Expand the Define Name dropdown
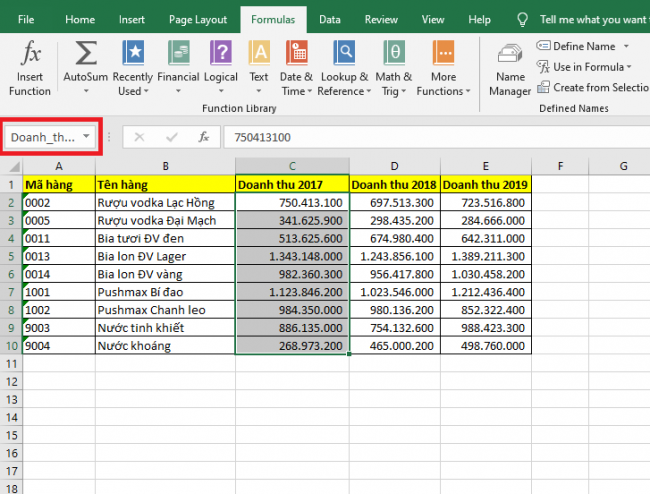Screen dimensions: 650x494 pyautogui.click(x=626, y=46)
